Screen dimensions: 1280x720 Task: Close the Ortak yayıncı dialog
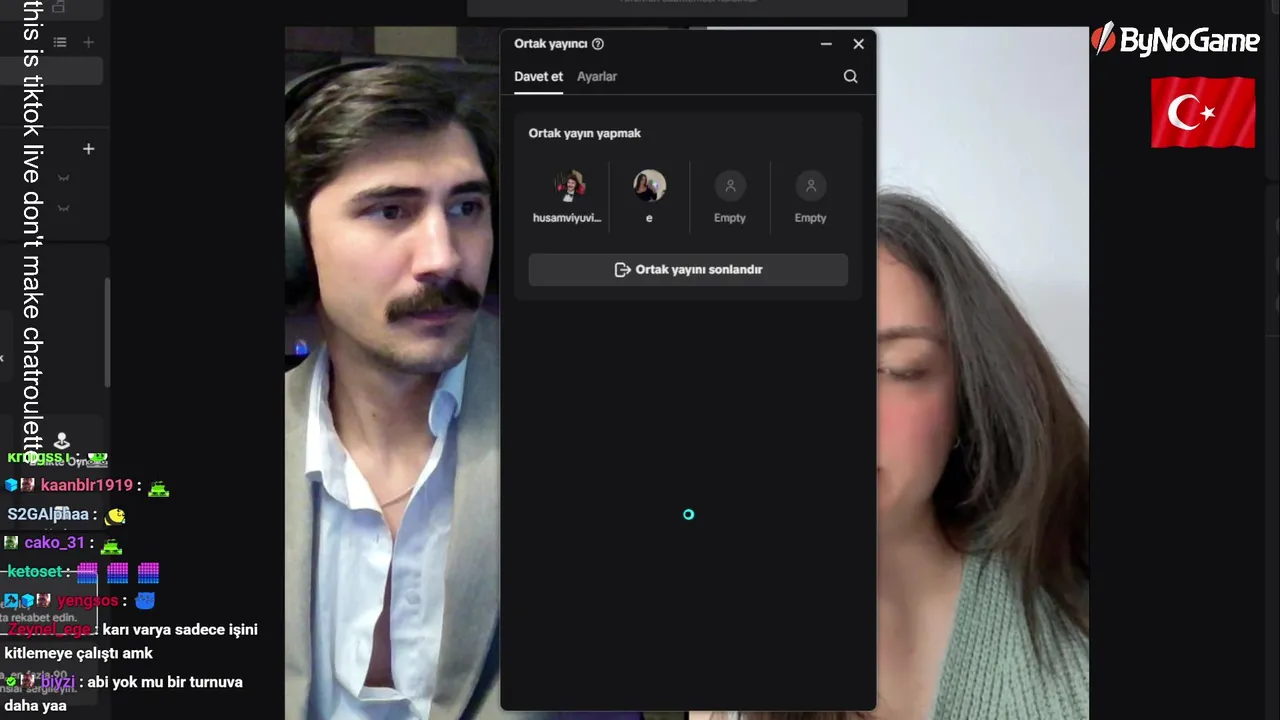858,44
